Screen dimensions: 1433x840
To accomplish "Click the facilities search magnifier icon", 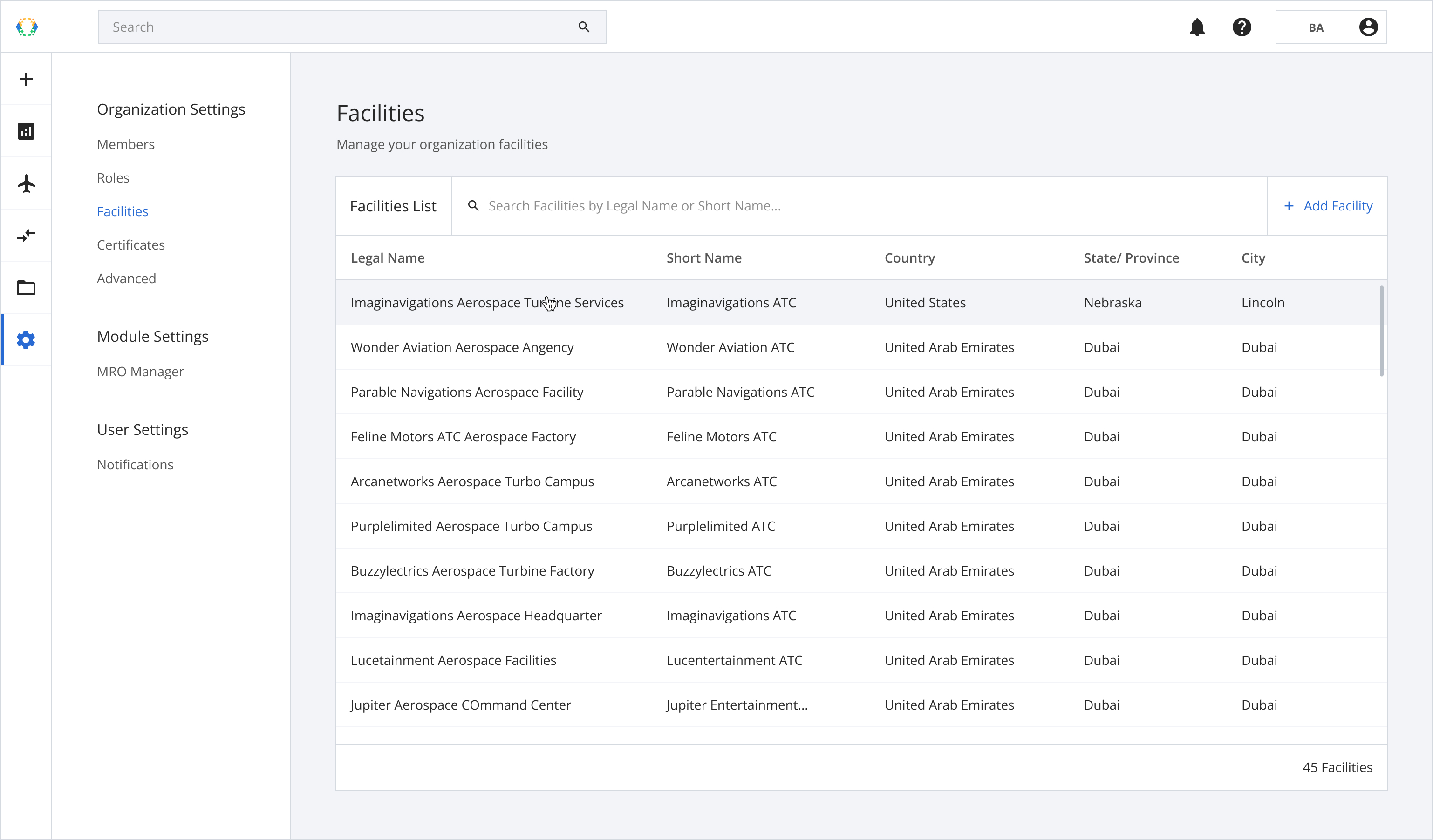I will pyautogui.click(x=473, y=206).
